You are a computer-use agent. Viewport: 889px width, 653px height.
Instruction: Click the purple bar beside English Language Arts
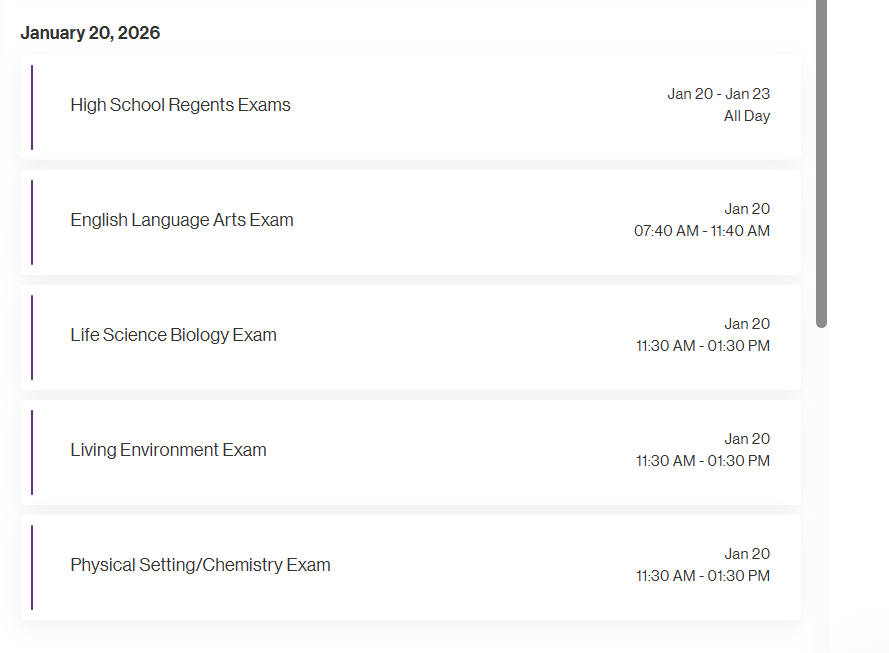[32, 222]
